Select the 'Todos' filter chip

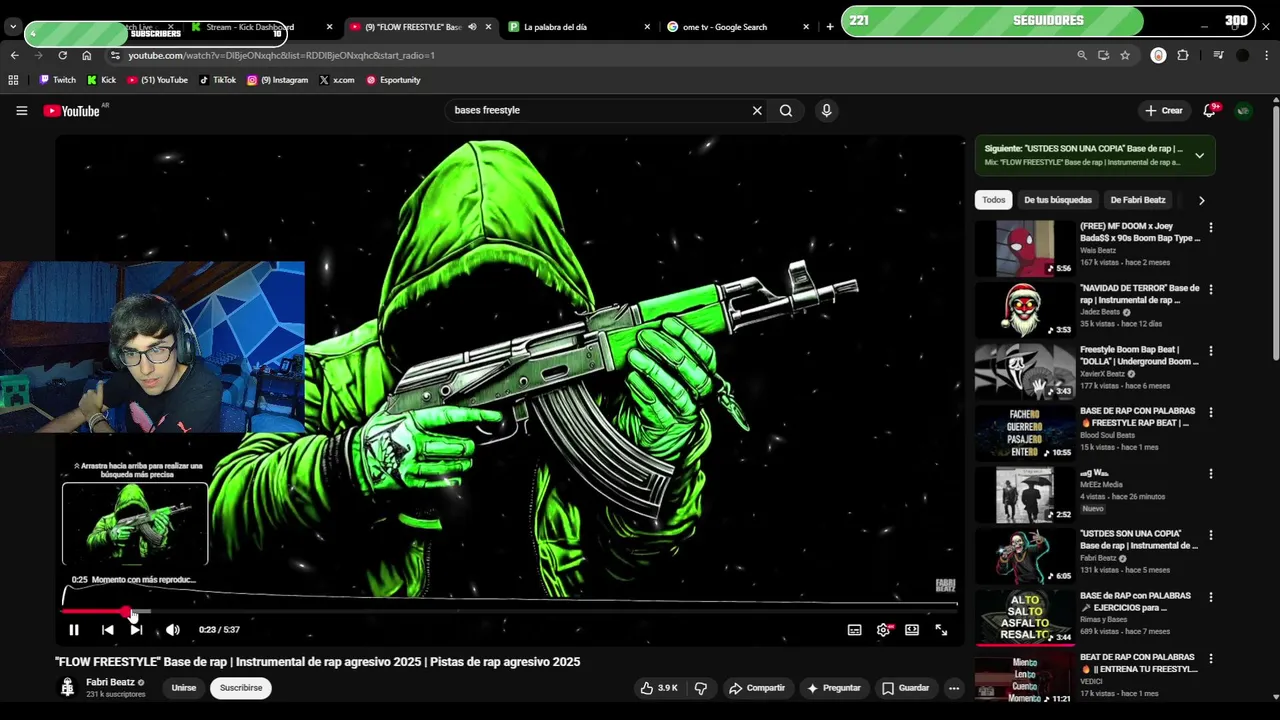pos(993,200)
